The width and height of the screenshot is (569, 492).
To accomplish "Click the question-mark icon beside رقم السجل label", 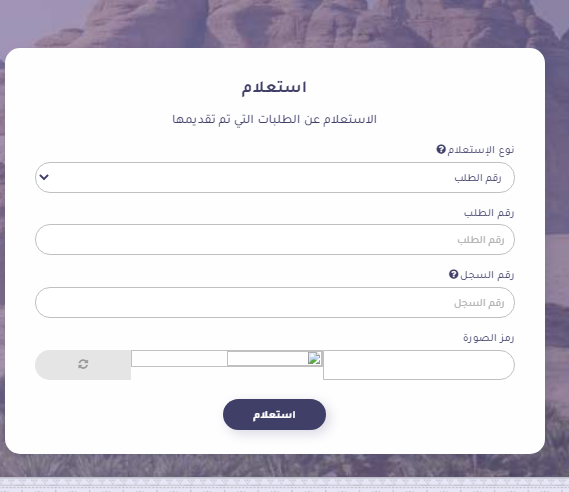I will pos(453,274).
